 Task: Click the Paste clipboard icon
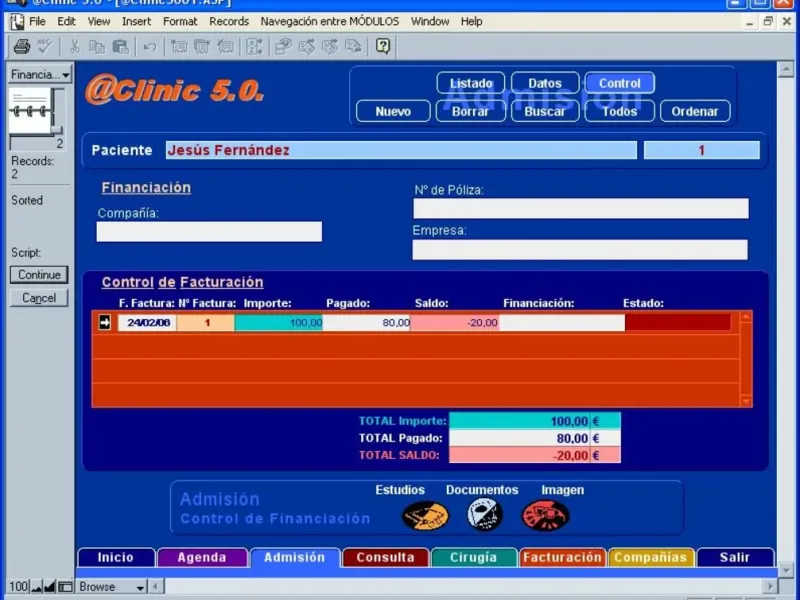click(120, 47)
